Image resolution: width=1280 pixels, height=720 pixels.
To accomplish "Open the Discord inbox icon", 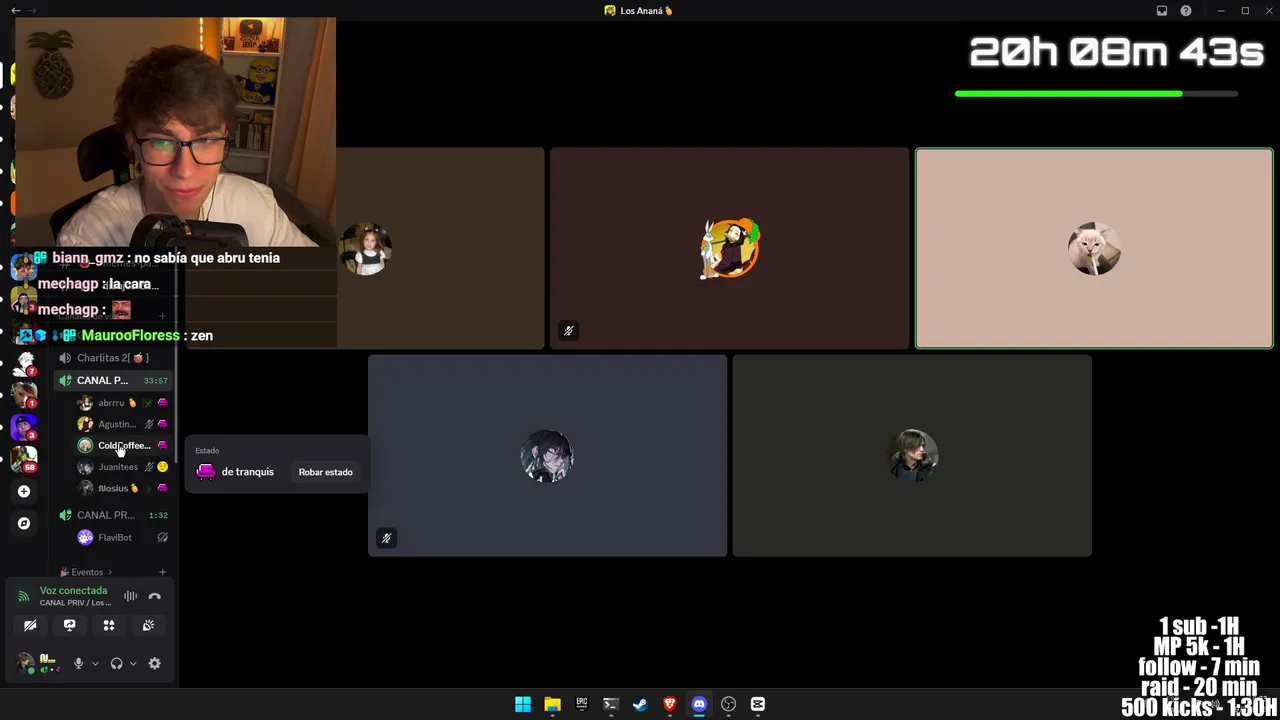I will tap(1162, 11).
